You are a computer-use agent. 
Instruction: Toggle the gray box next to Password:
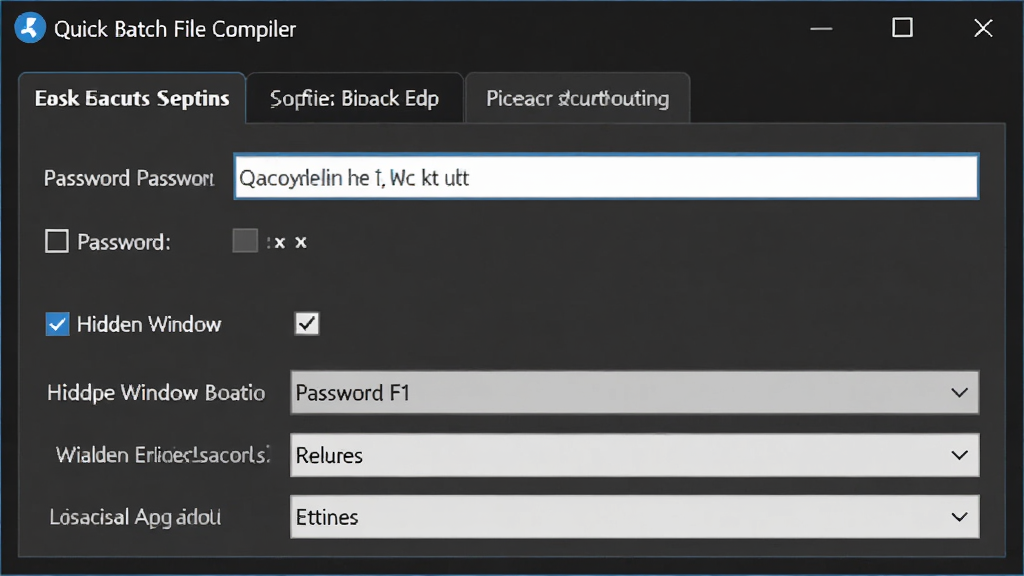click(x=245, y=240)
